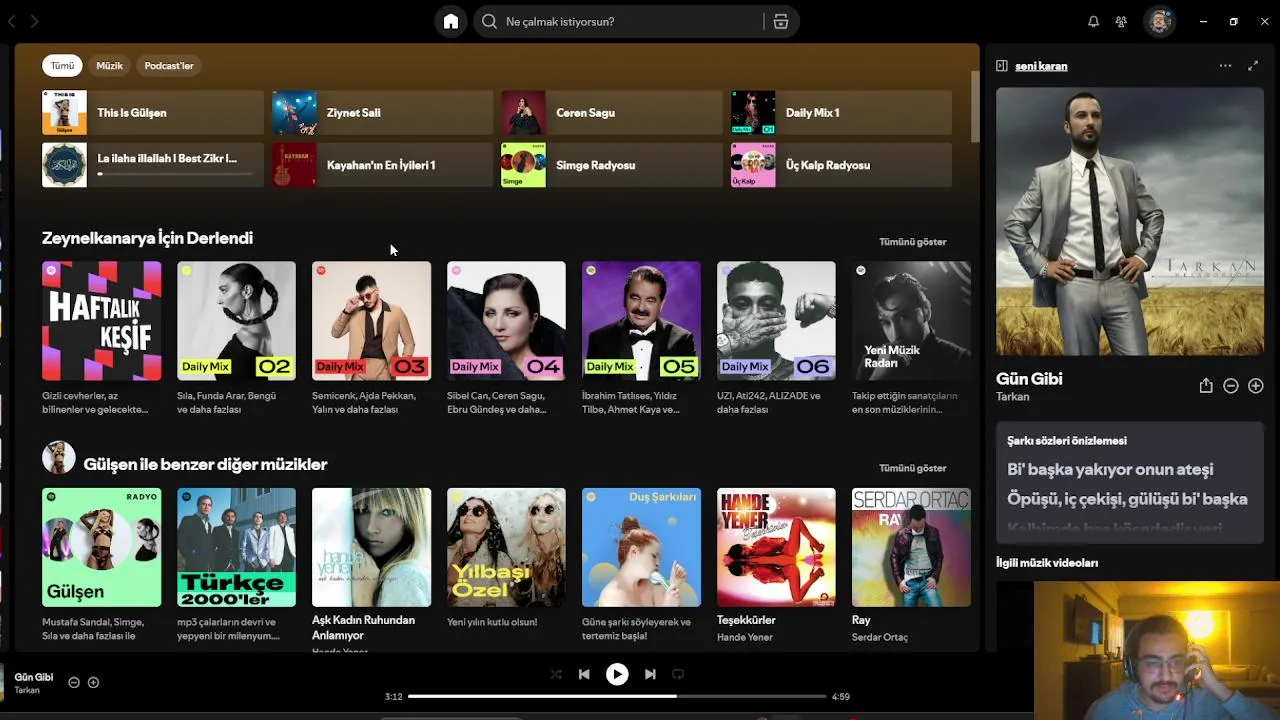Open Gün Gibi title in side panel
1280x720 pixels.
1029,379
